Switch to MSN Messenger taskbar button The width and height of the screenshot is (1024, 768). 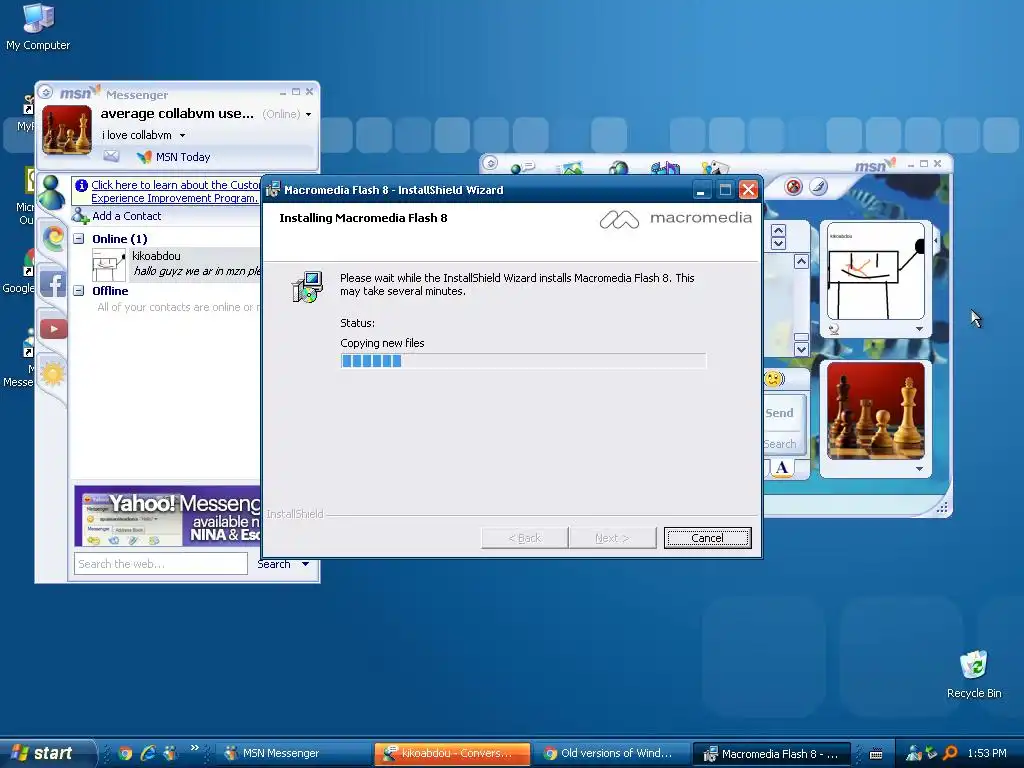[x=292, y=754]
